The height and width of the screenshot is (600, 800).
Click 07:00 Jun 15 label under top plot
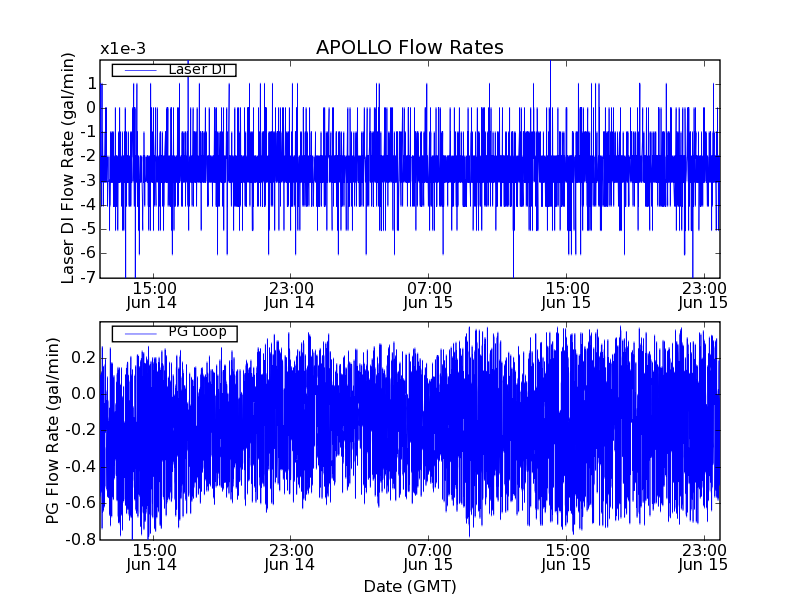pos(428,295)
